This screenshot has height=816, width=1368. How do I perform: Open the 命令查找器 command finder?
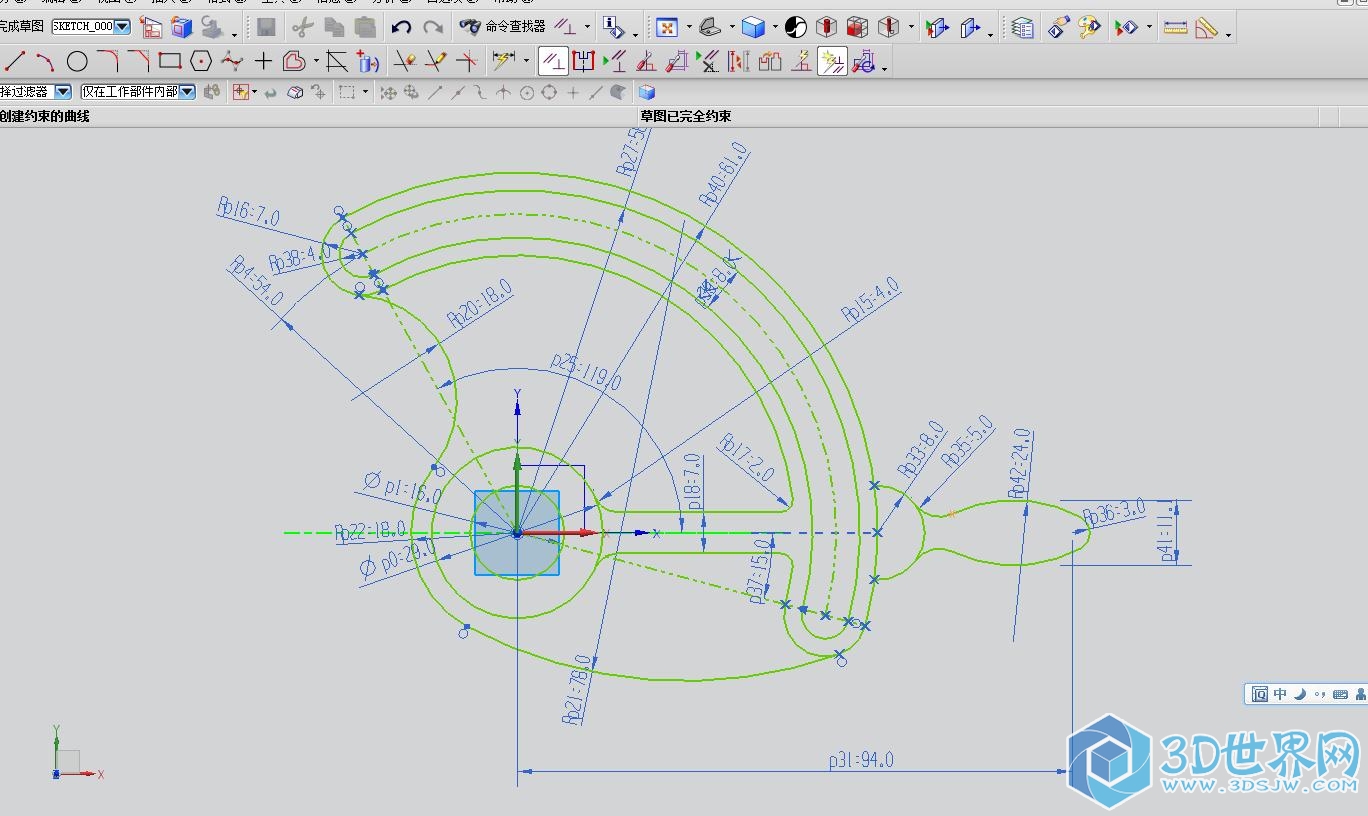coord(503,27)
